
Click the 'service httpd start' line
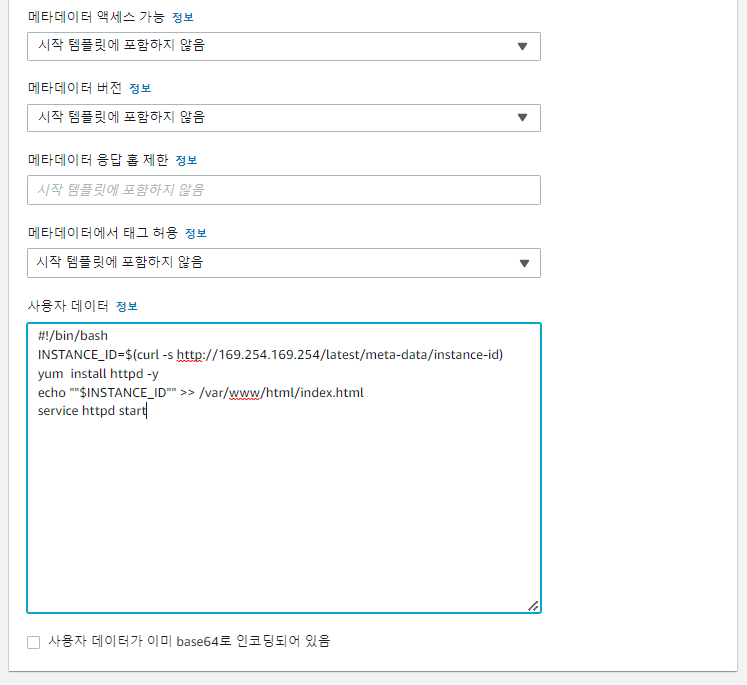92,411
